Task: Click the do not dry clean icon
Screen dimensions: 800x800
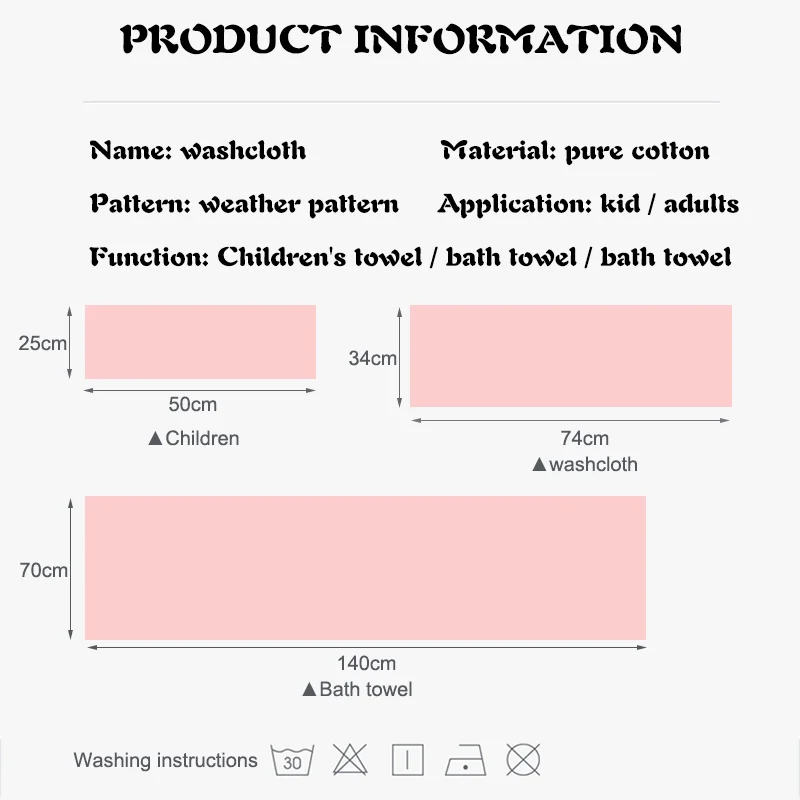Action: (x=523, y=761)
